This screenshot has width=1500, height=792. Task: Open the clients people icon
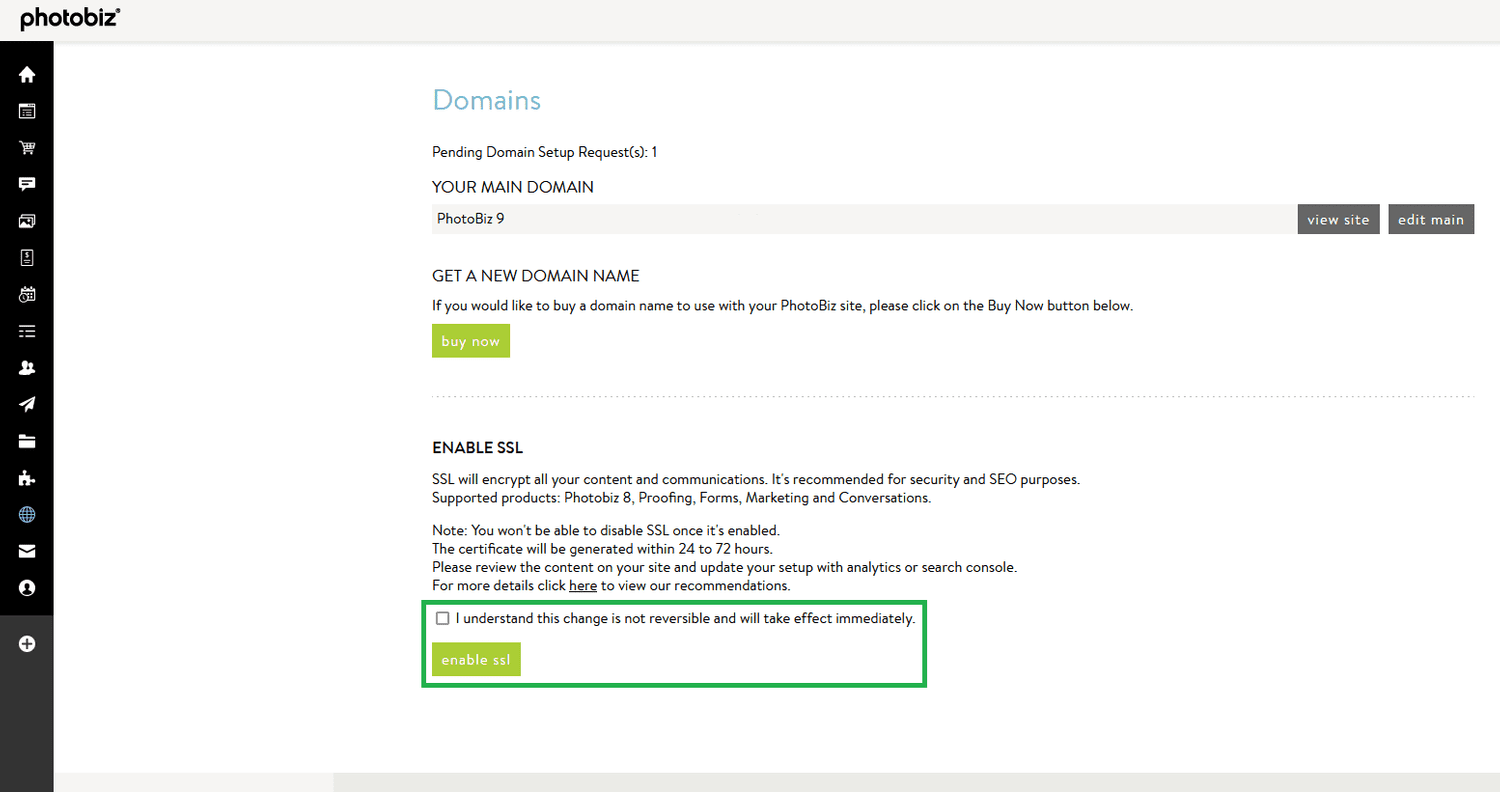point(26,367)
